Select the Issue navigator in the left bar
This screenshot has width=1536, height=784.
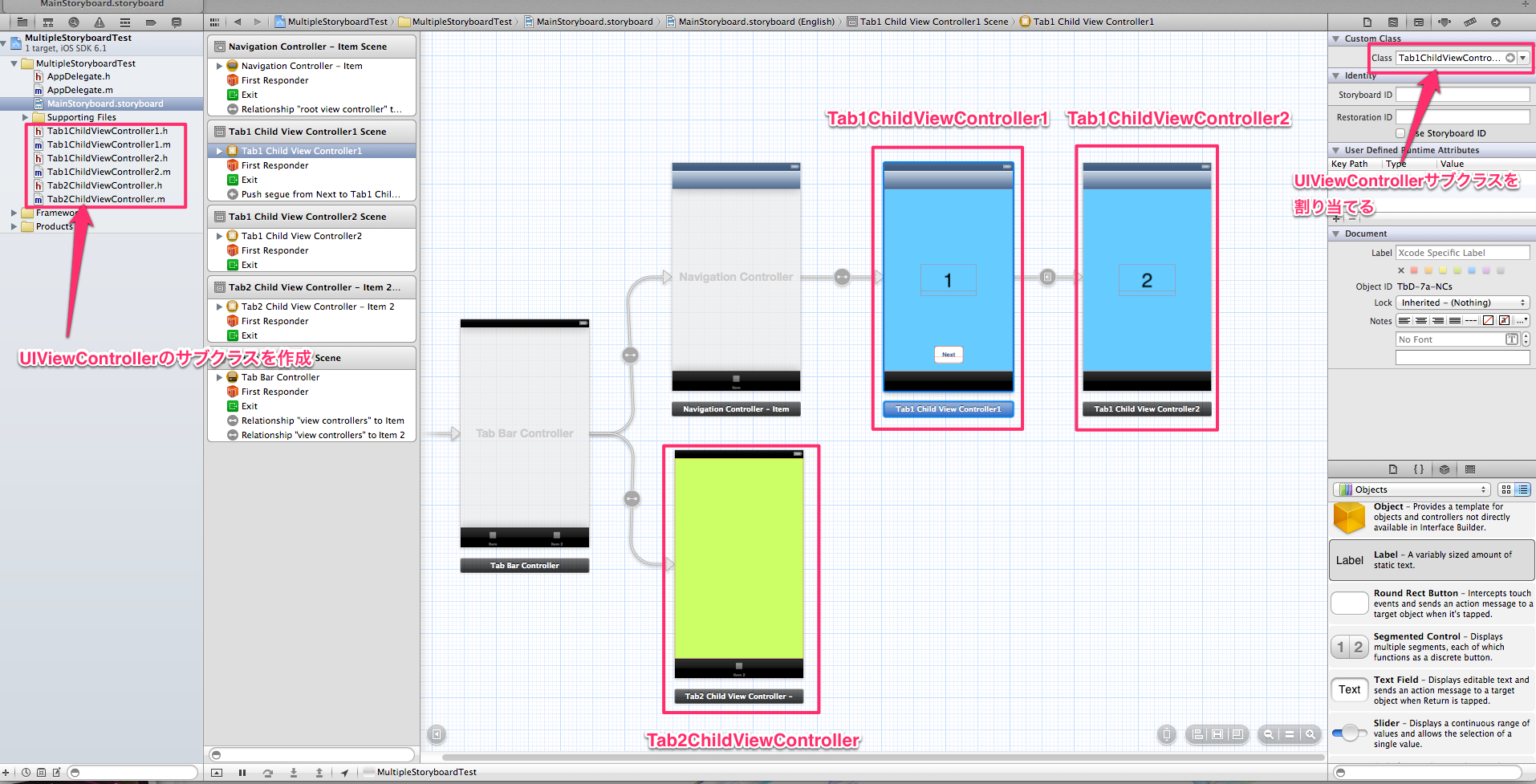(x=100, y=22)
